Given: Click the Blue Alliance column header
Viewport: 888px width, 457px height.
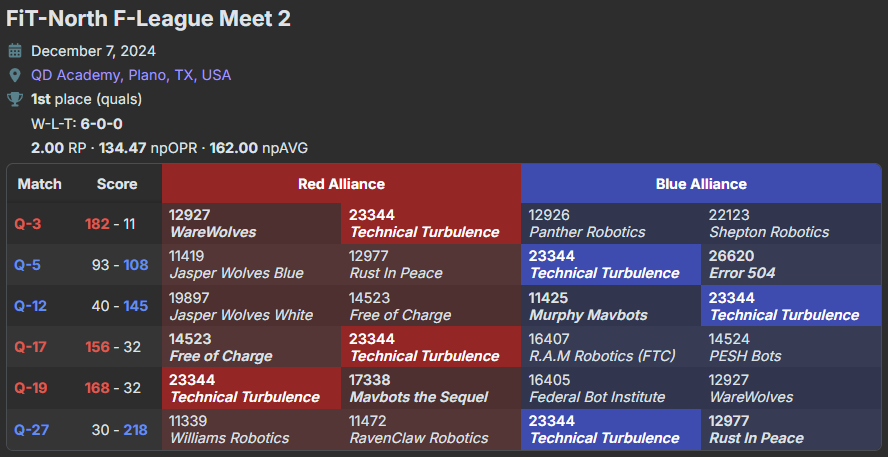Looking at the screenshot, I should (x=701, y=184).
